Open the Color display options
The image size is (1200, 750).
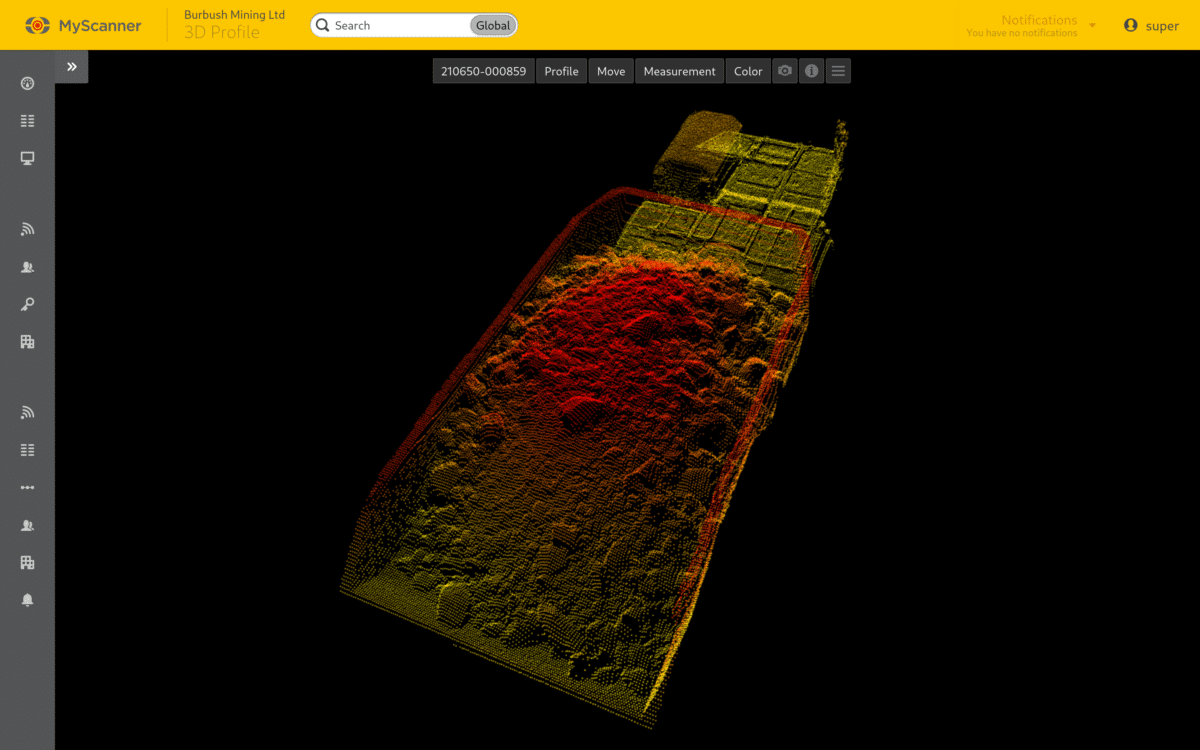tap(748, 71)
